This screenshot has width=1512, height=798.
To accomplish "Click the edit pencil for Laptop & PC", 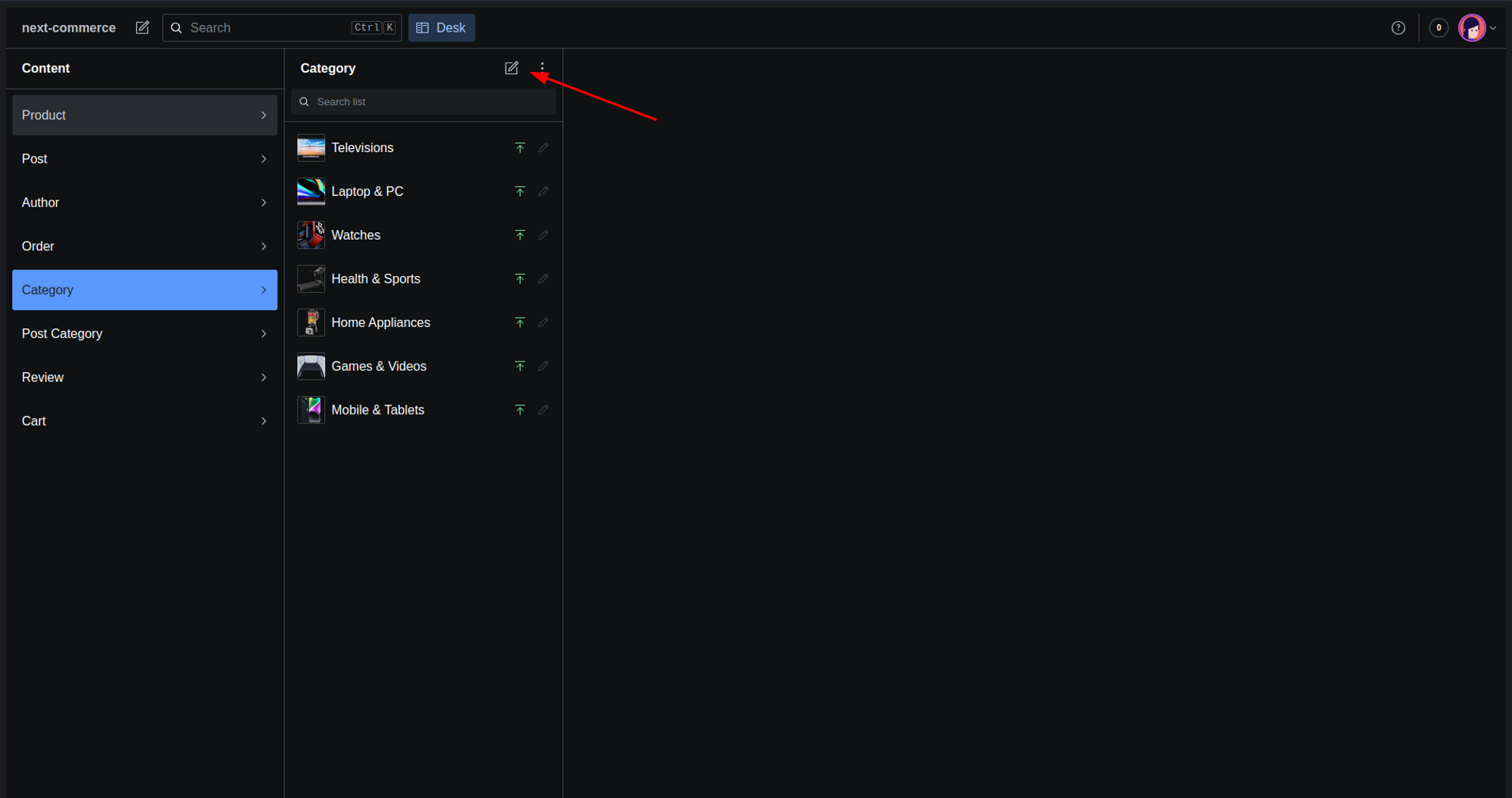I will pyautogui.click(x=544, y=191).
